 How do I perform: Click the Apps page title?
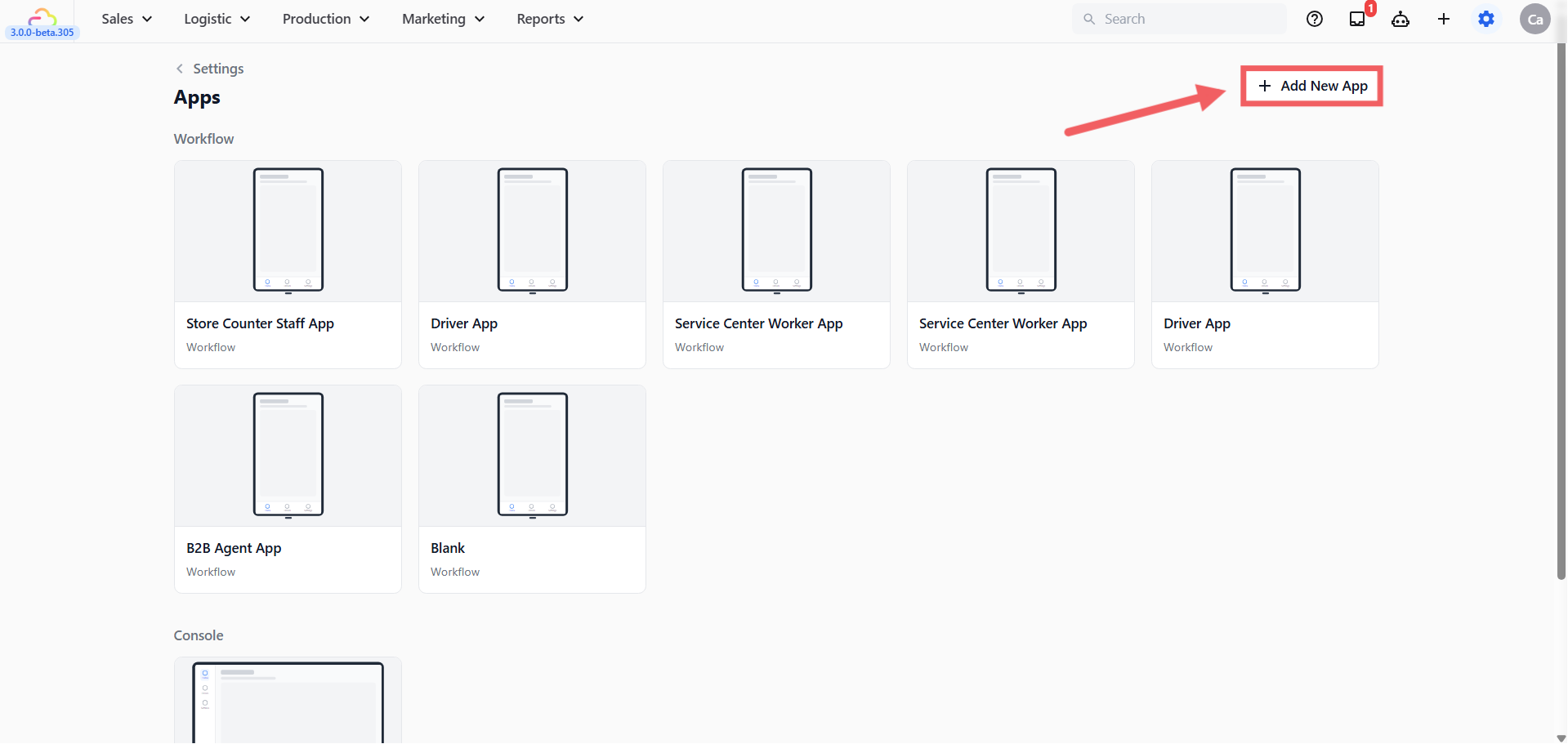(197, 98)
